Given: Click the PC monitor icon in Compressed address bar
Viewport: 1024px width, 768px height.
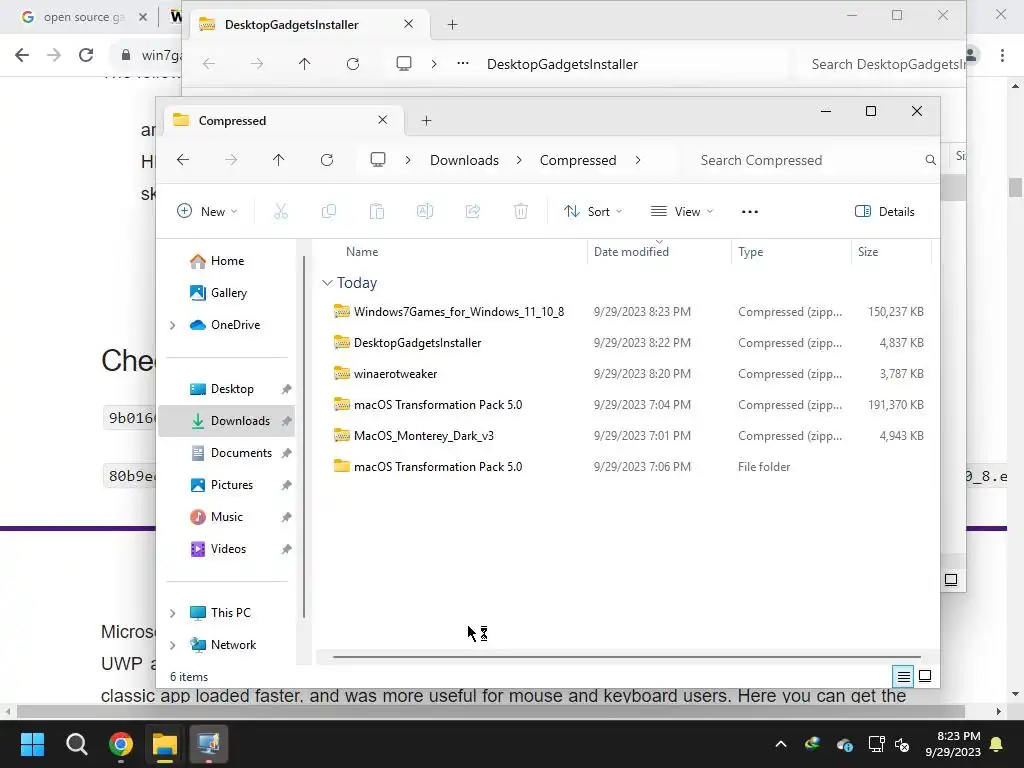Looking at the screenshot, I should tap(378, 160).
